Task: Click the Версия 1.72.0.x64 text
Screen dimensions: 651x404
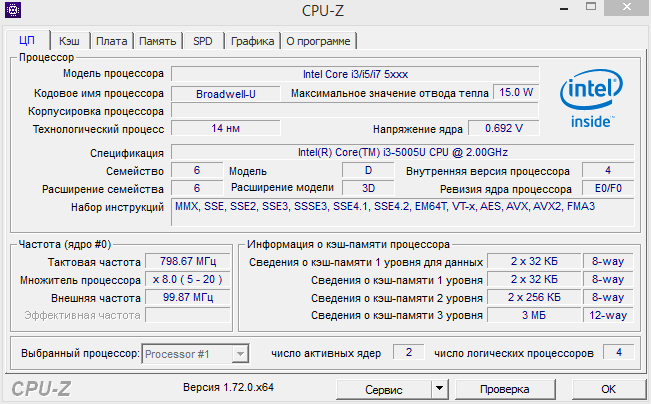Action: pyautogui.click(x=228, y=387)
